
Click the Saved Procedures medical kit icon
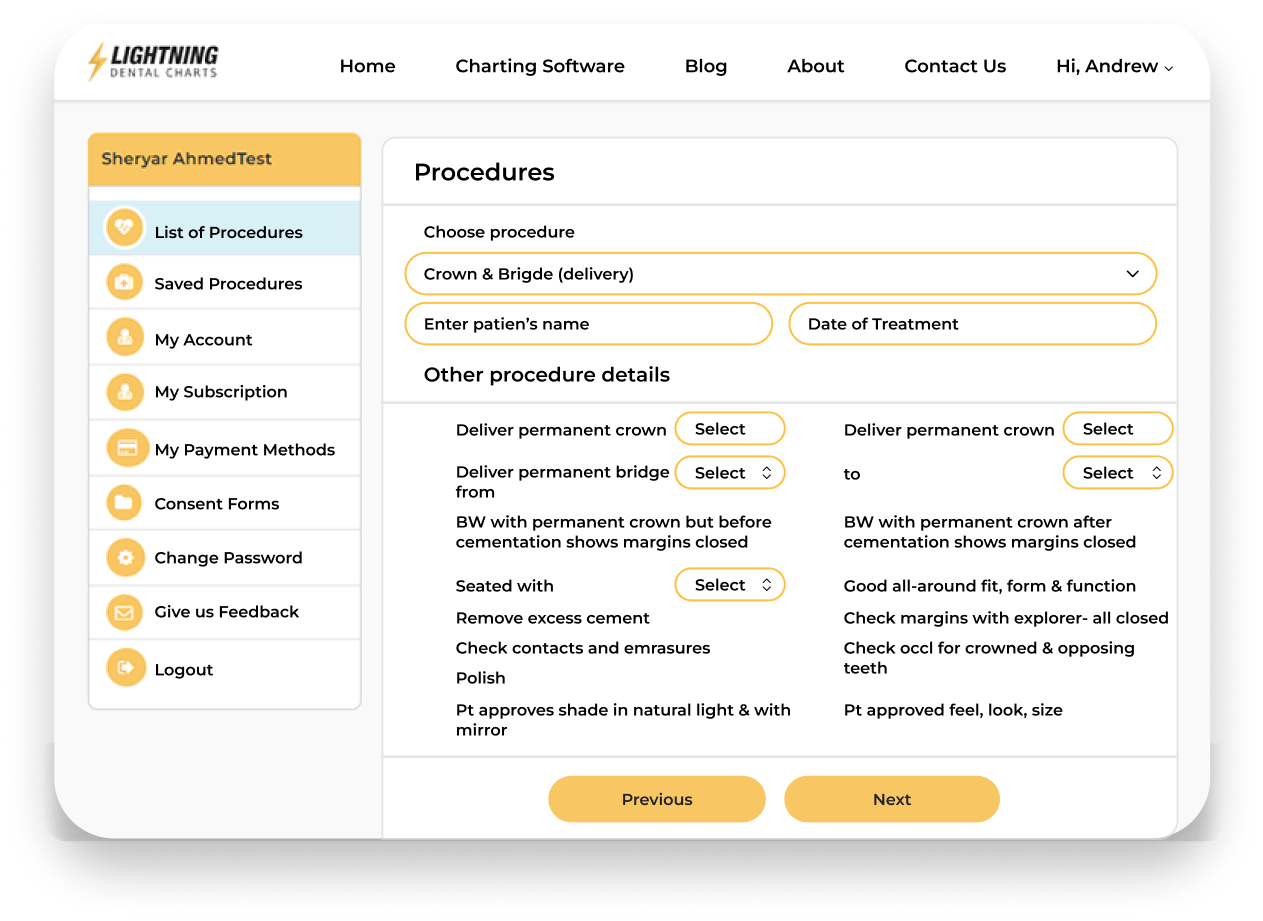click(x=125, y=283)
